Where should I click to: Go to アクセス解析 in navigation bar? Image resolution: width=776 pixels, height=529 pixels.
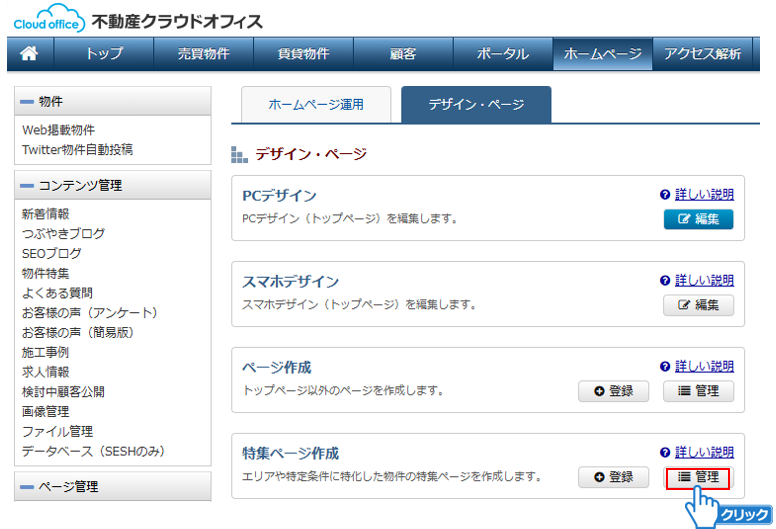[702, 54]
